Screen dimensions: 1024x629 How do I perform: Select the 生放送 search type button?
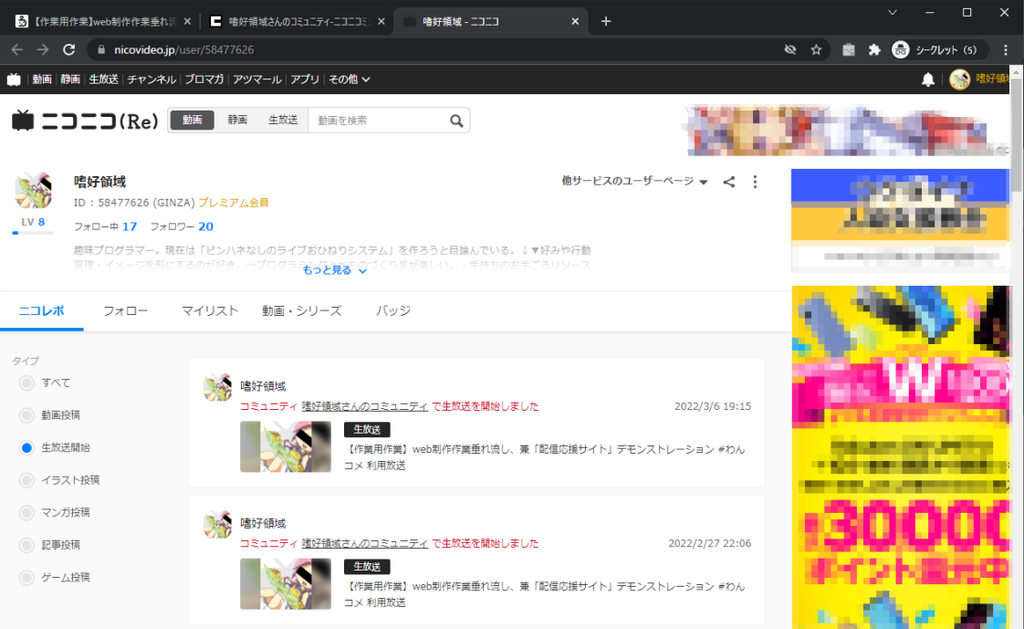tap(283, 120)
